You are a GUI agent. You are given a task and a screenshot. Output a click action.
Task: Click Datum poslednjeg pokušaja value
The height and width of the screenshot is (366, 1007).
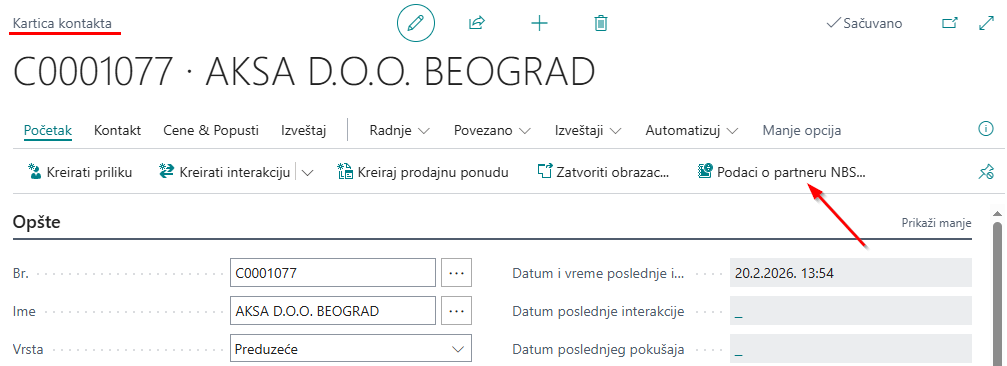[x=851, y=349]
